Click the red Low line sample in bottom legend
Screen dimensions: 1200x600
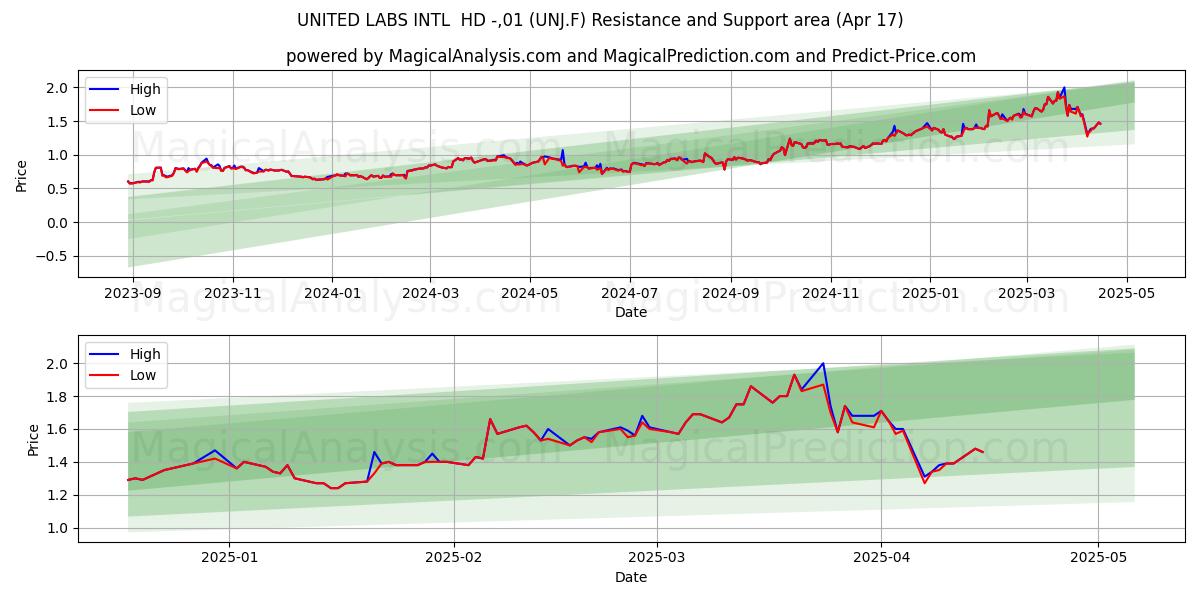[105, 375]
